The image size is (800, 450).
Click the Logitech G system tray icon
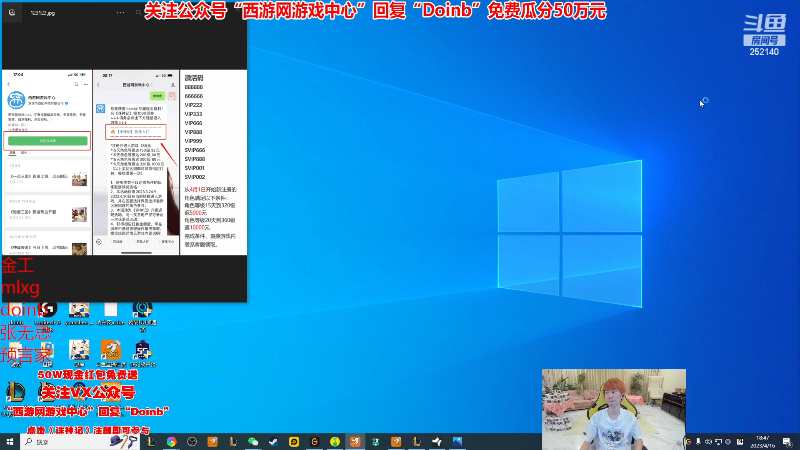coord(688,442)
